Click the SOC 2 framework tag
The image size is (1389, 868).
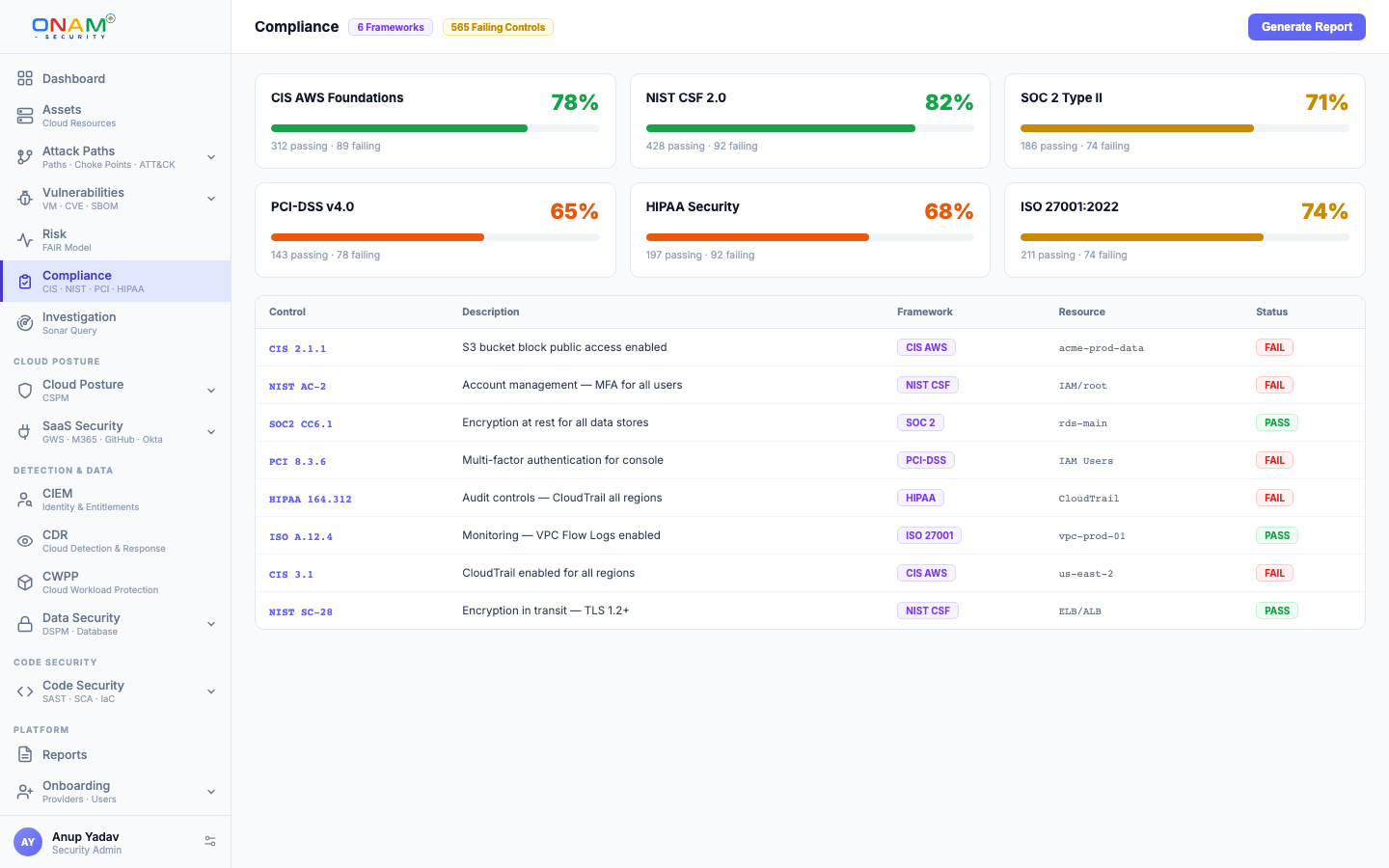(920, 422)
